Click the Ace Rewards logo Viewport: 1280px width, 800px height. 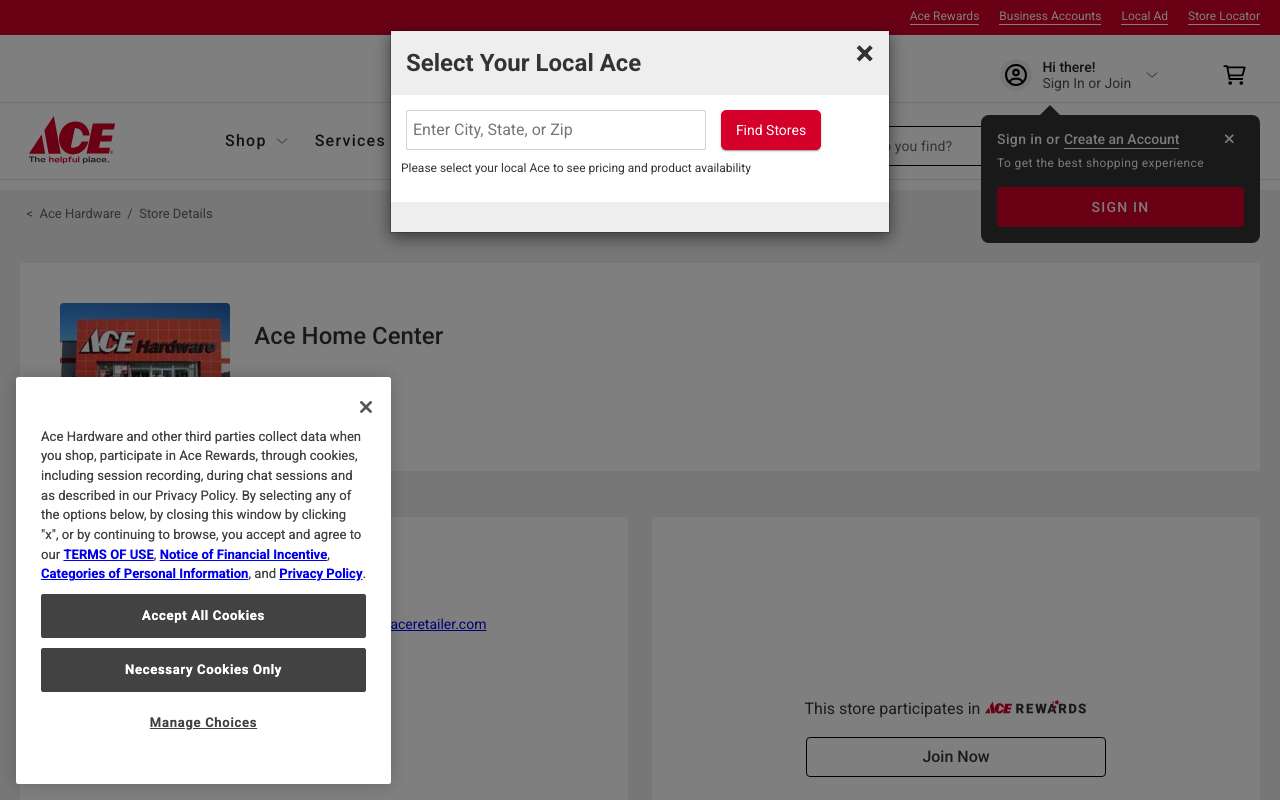(x=1036, y=708)
